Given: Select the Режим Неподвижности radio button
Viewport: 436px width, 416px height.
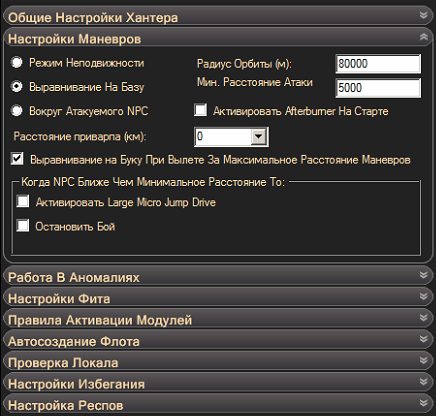Looking at the screenshot, I should 17,62.
